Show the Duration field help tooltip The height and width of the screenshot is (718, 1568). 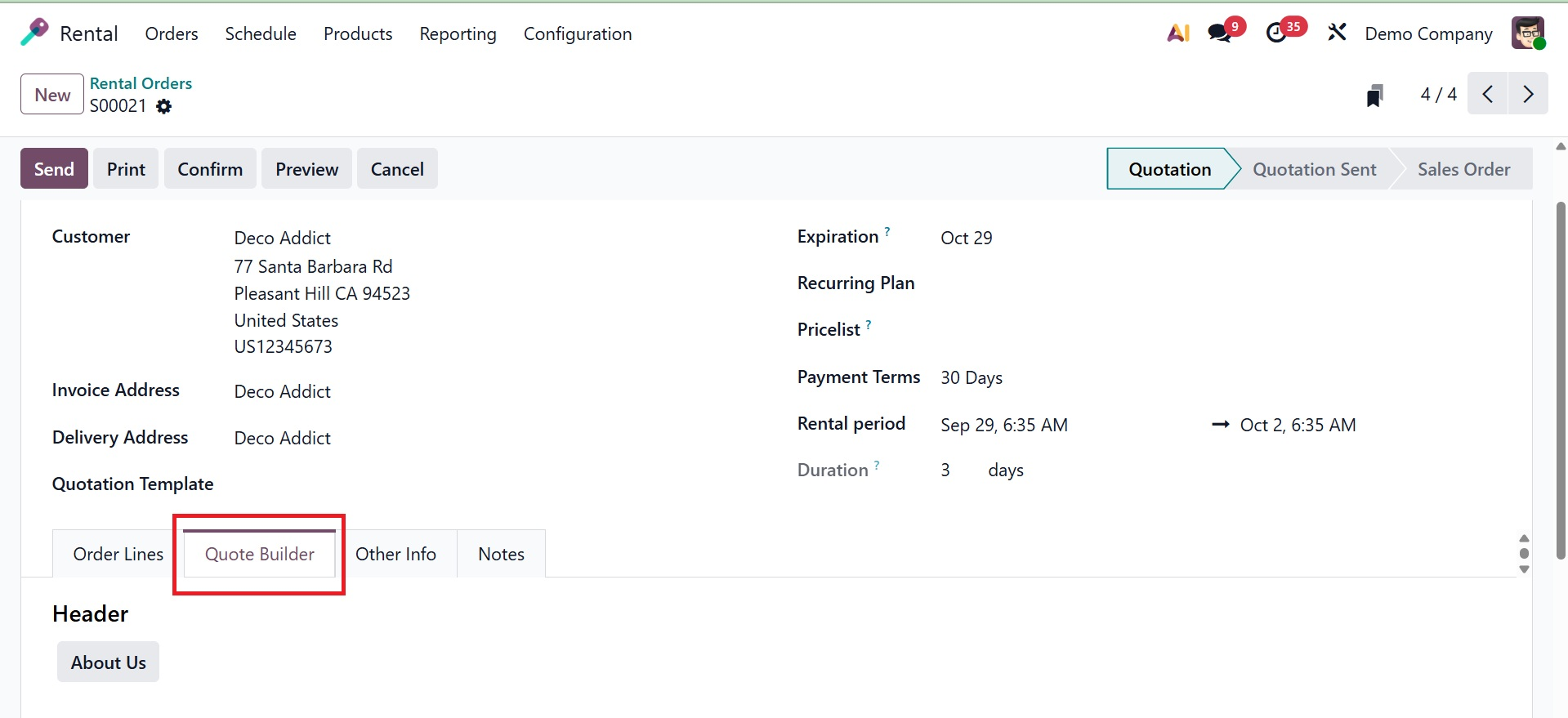(877, 466)
